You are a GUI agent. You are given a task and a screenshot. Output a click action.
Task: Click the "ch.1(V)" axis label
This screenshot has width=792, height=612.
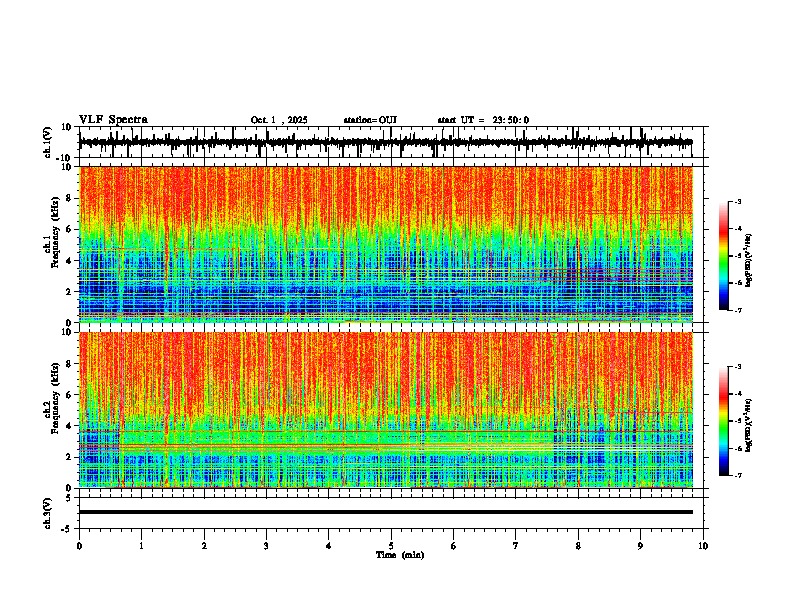(x=47, y=142)
